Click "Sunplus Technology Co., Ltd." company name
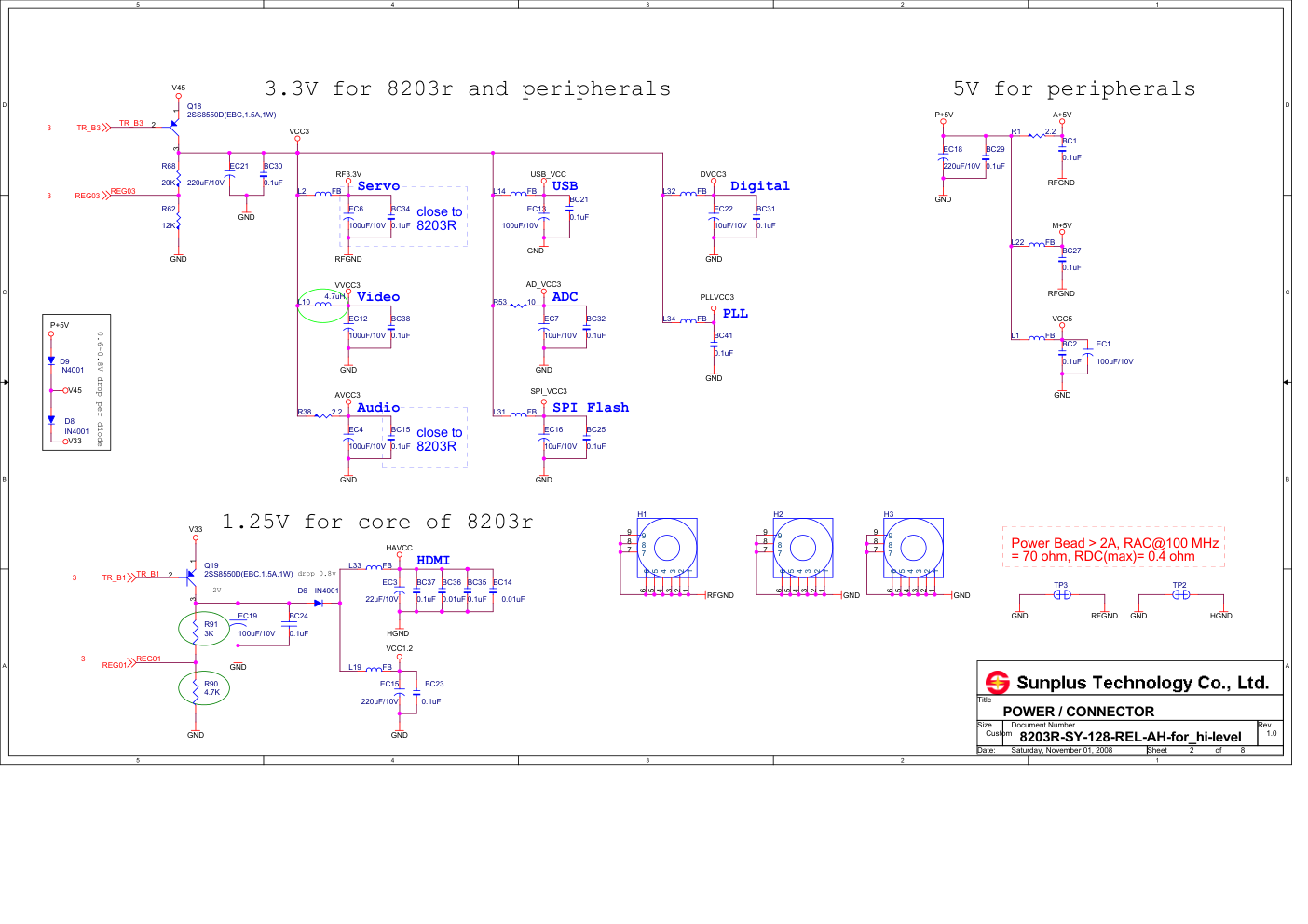Viewport: 1308px width, 924px height. click(x=1142, y=683)
